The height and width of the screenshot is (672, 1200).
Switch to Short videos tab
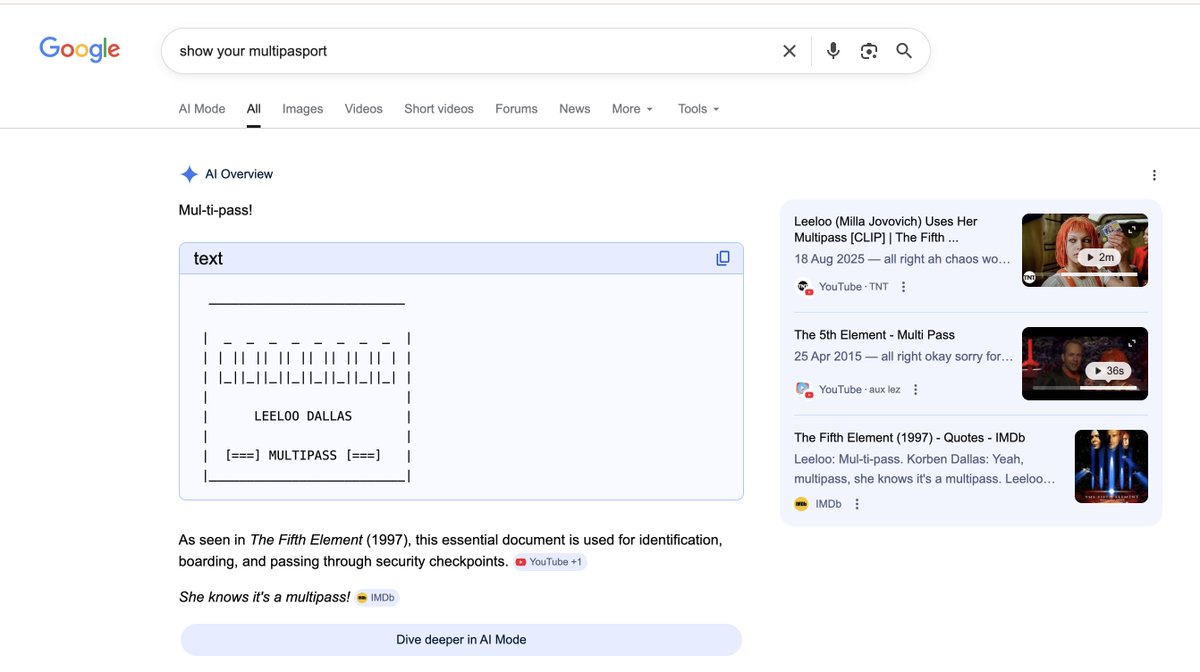point(439,109)
